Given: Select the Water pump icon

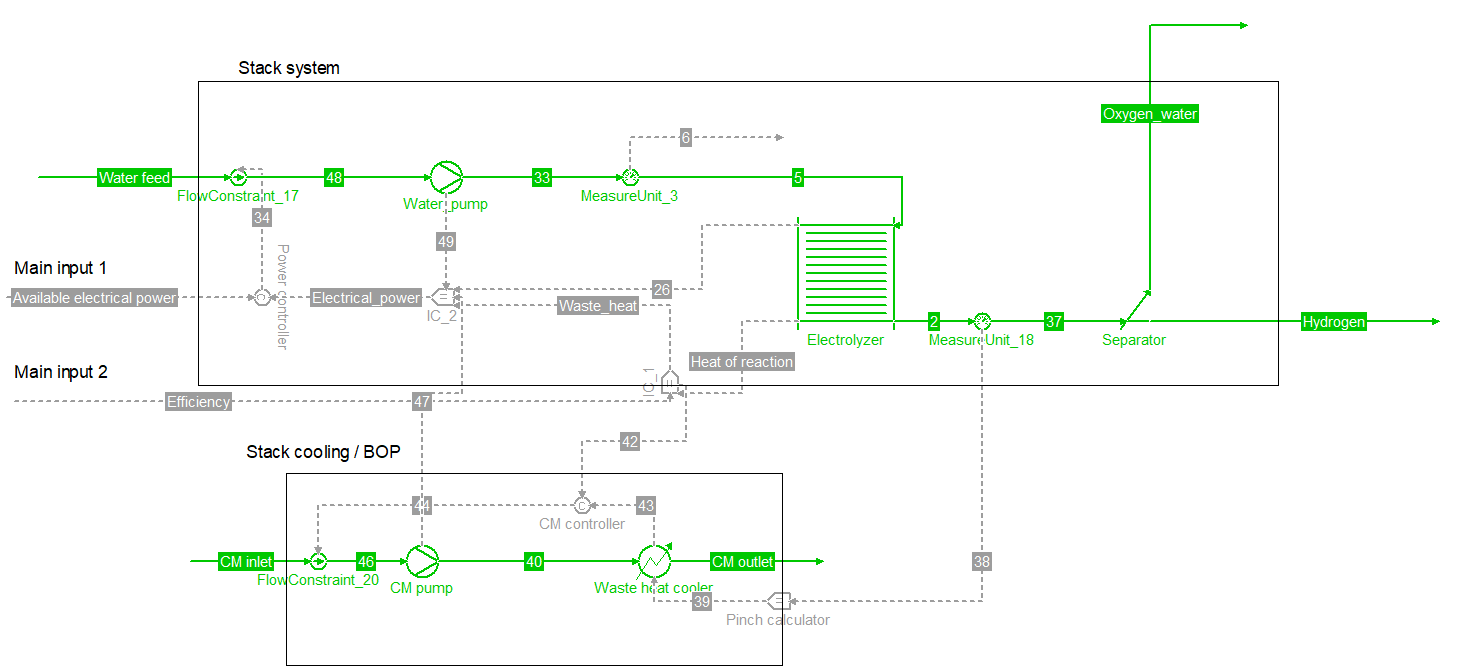Looking at the screenshot, I should [x=446, y=178].
